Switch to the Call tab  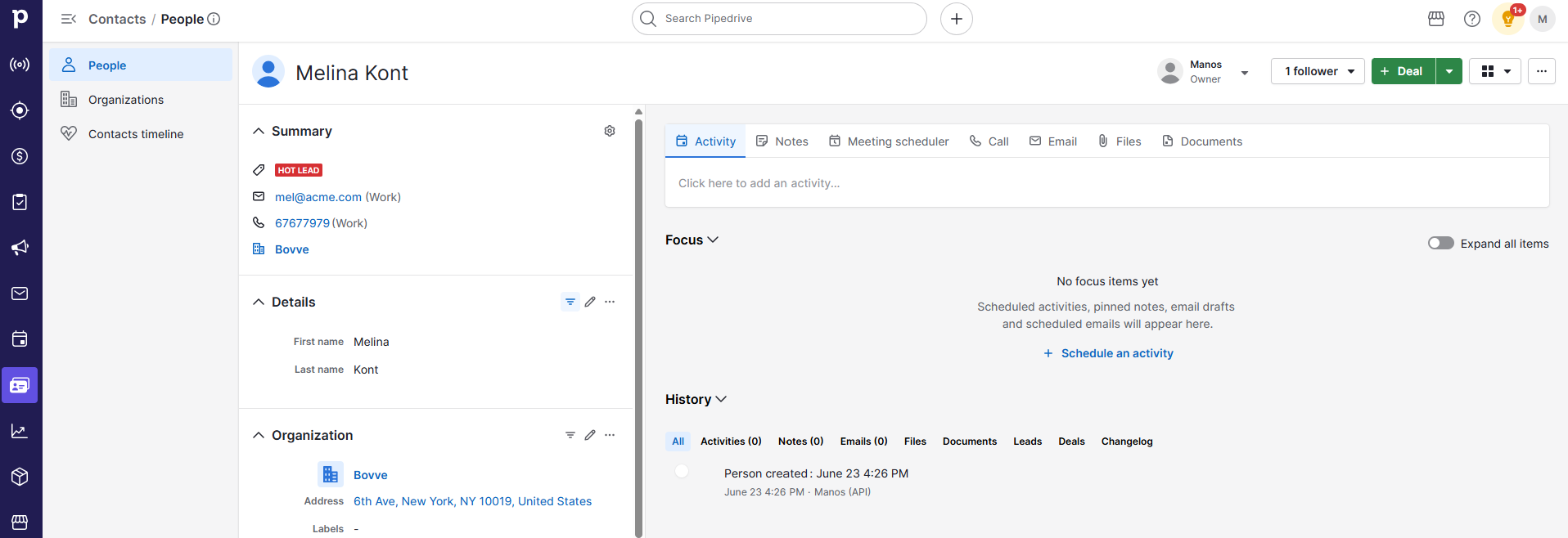(989, 141)
